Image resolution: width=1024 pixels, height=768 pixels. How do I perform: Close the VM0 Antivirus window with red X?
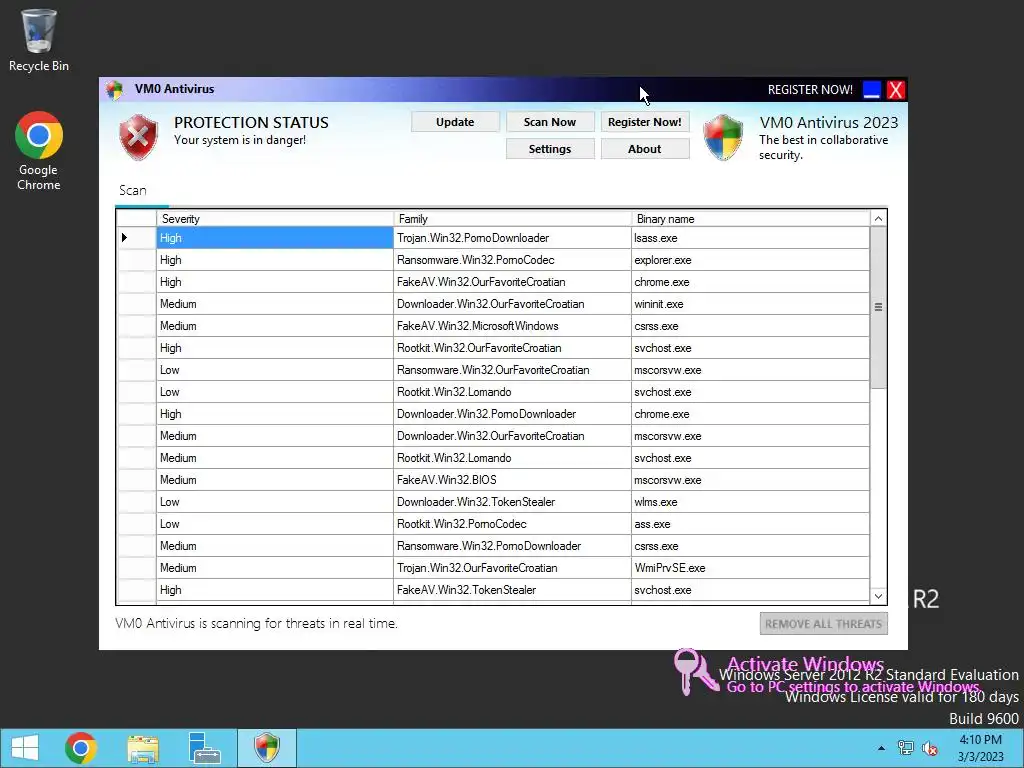tap(895, 90)
